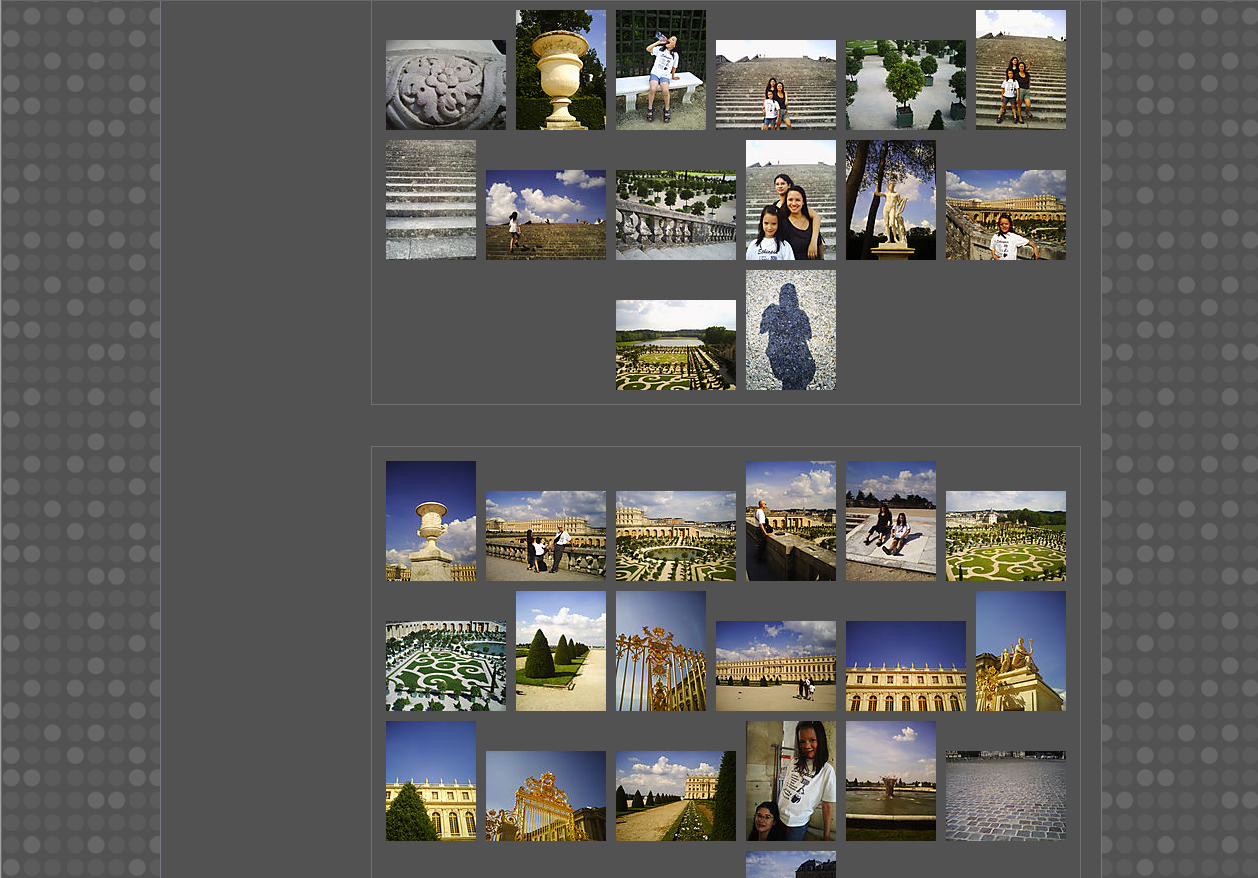Open the cone-shaped topiary trees photo

pyautogui.click(x=560, y=651)
